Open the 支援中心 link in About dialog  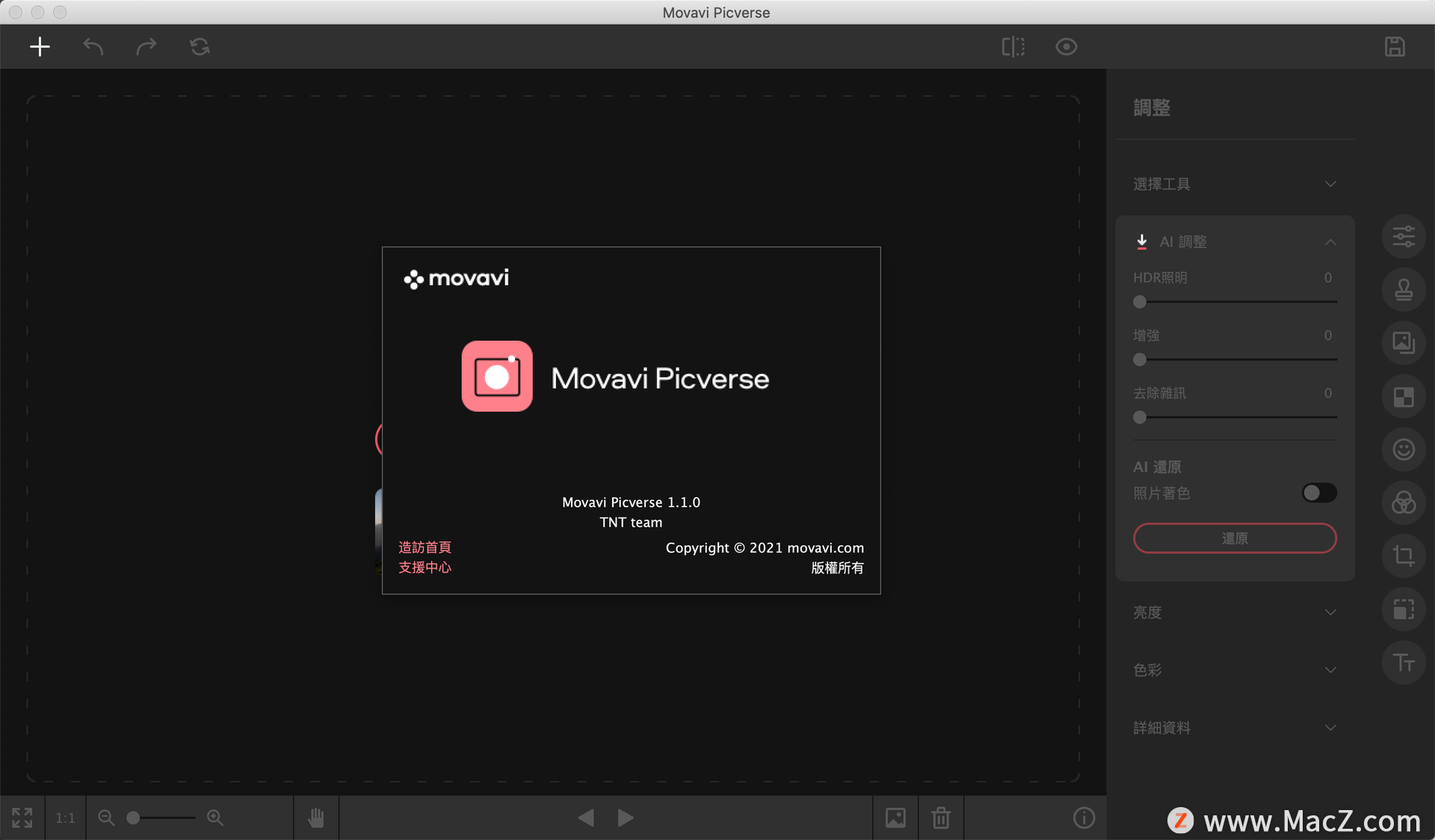coord(425,567)
